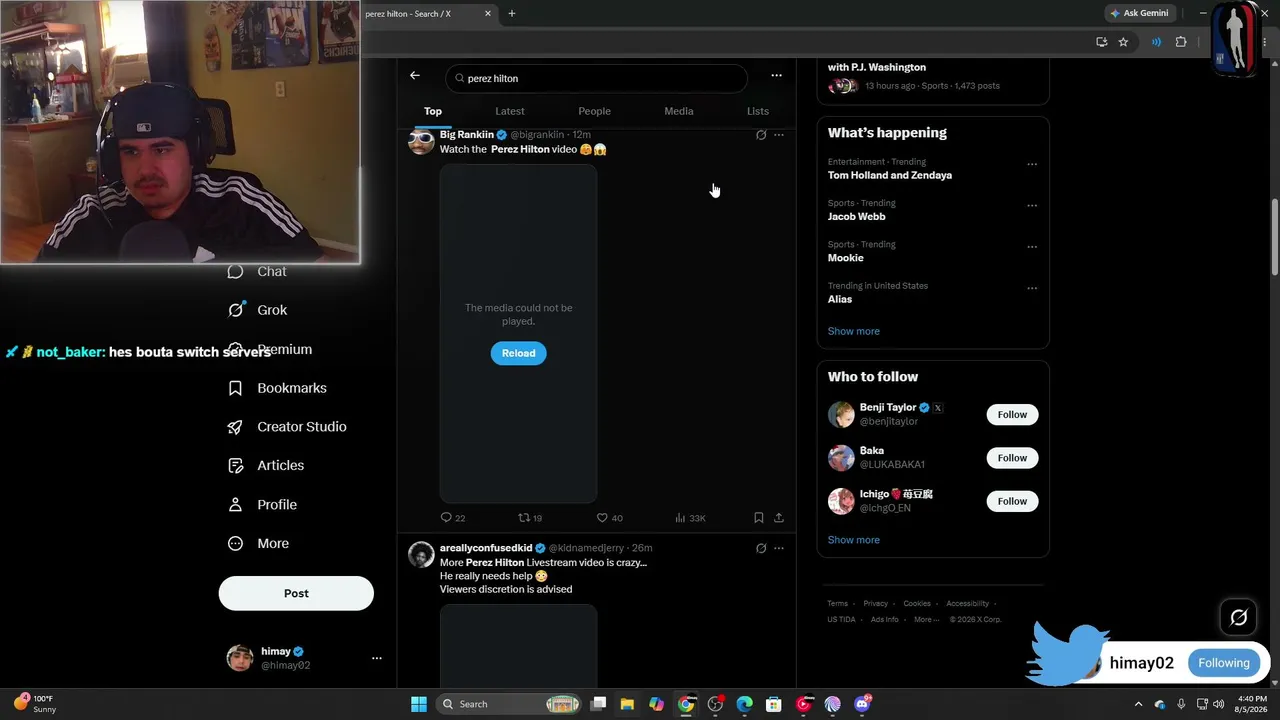This screenshot has width=1280, height=720.
Task: Open Discord from the taskbar
Action: pyautogui.click(x=862, y=704)
